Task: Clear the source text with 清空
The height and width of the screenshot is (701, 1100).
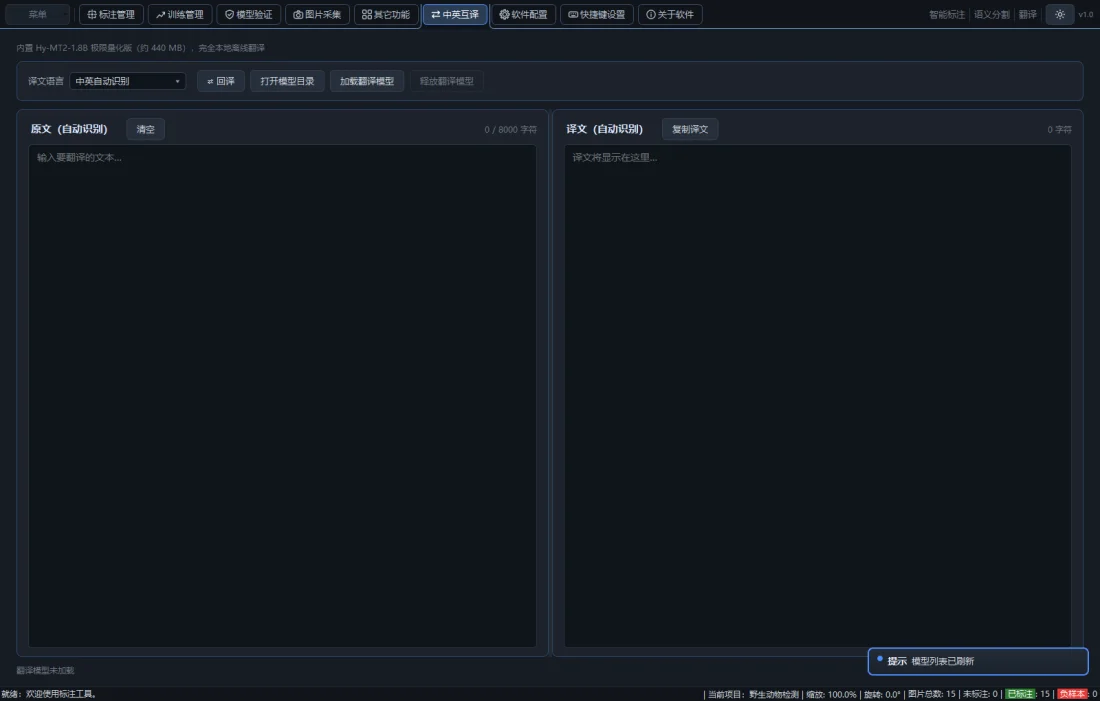Action: 145,129
